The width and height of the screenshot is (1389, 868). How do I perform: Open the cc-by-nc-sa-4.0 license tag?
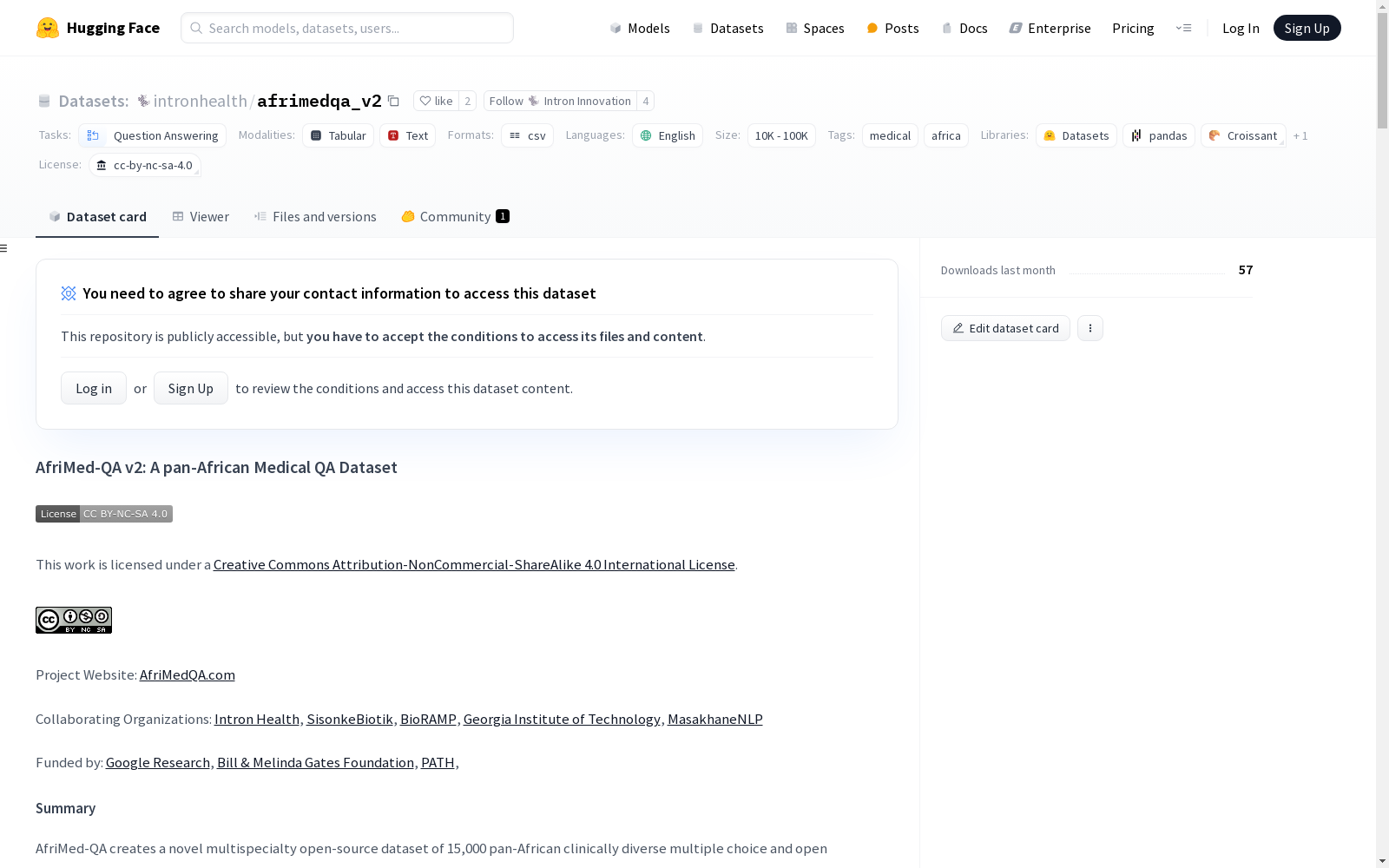click(x=145, y=165)
